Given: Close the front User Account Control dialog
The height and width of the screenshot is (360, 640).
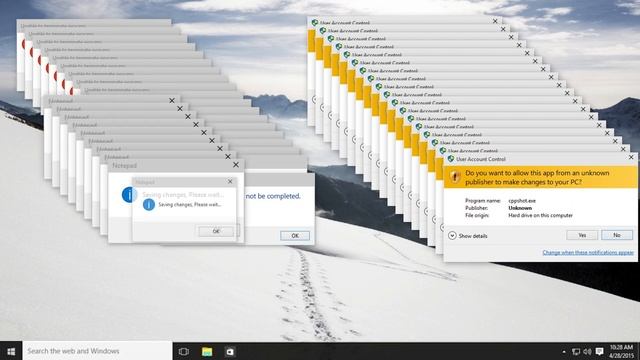Looking at the screenshot, I should pyautogui.click(x=631, y=157).
